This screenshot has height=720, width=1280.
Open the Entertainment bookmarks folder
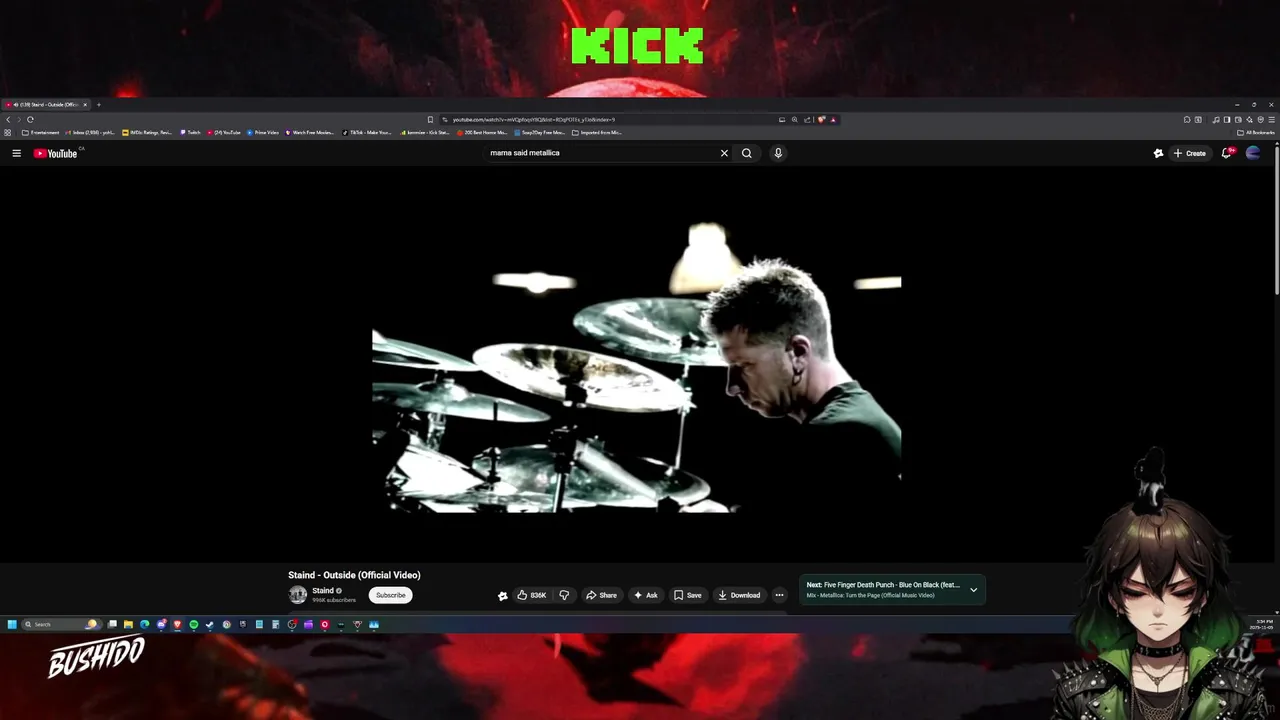pyautogui.click(x=41, y=132)
